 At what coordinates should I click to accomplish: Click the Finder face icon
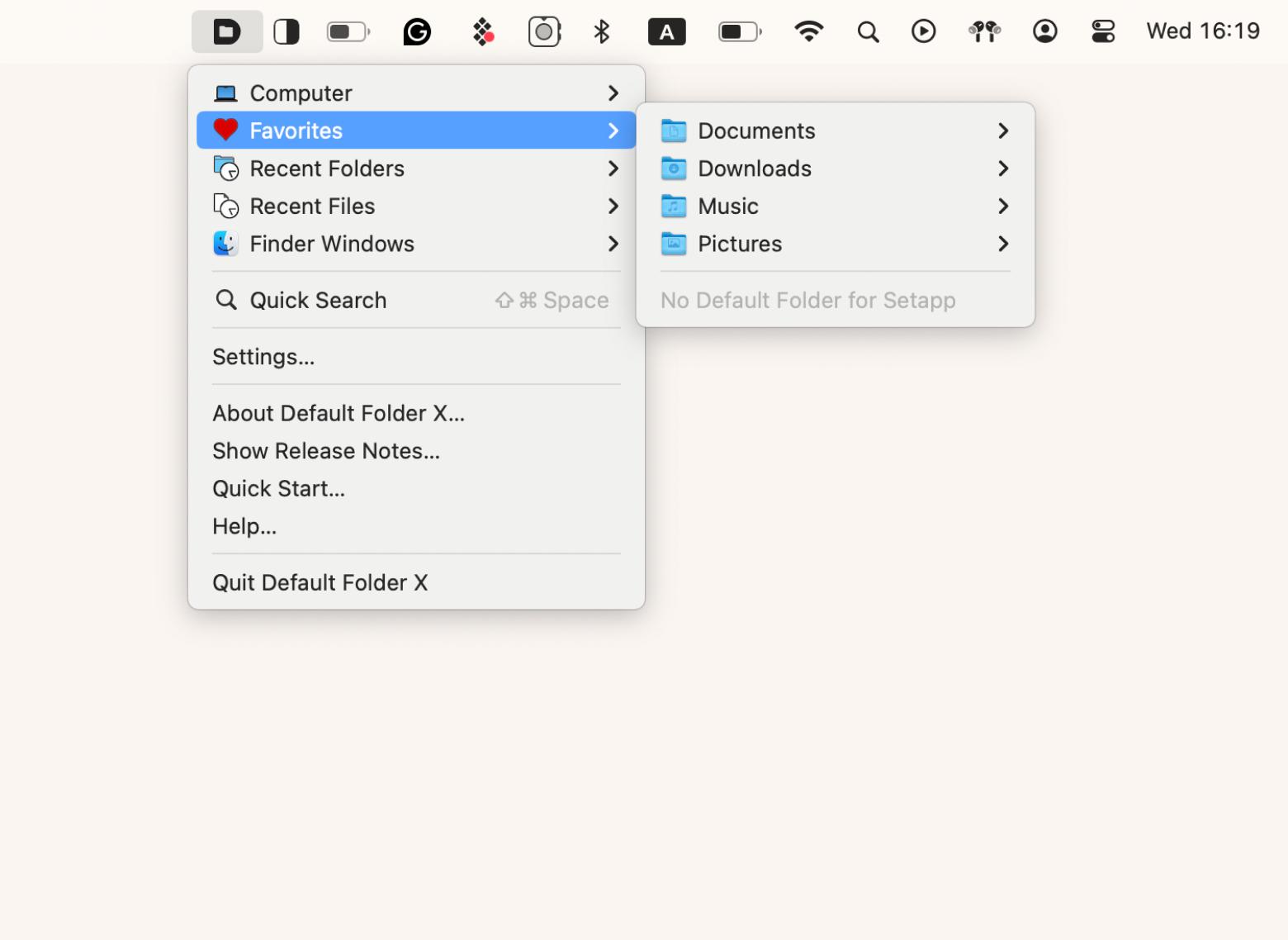[x=225, y=244]
